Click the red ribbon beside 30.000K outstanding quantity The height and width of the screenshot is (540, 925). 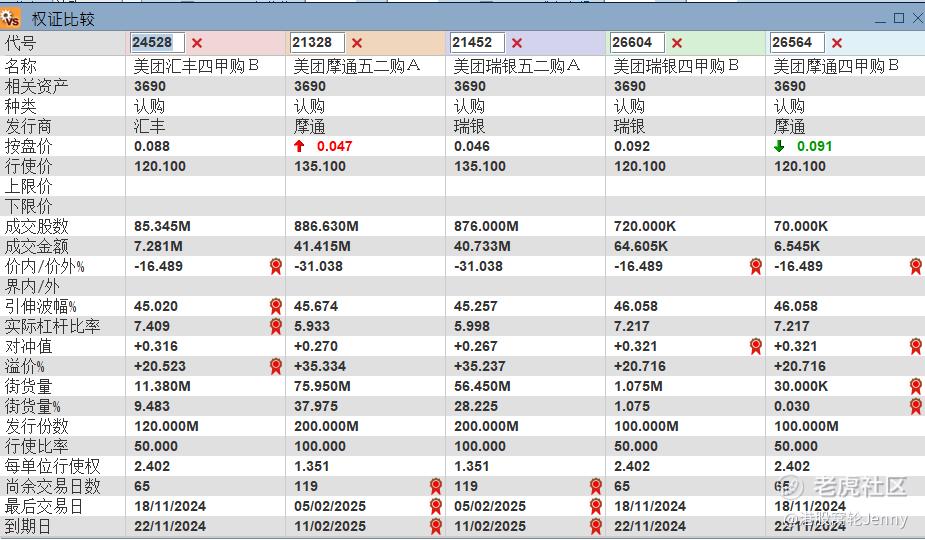916,387
